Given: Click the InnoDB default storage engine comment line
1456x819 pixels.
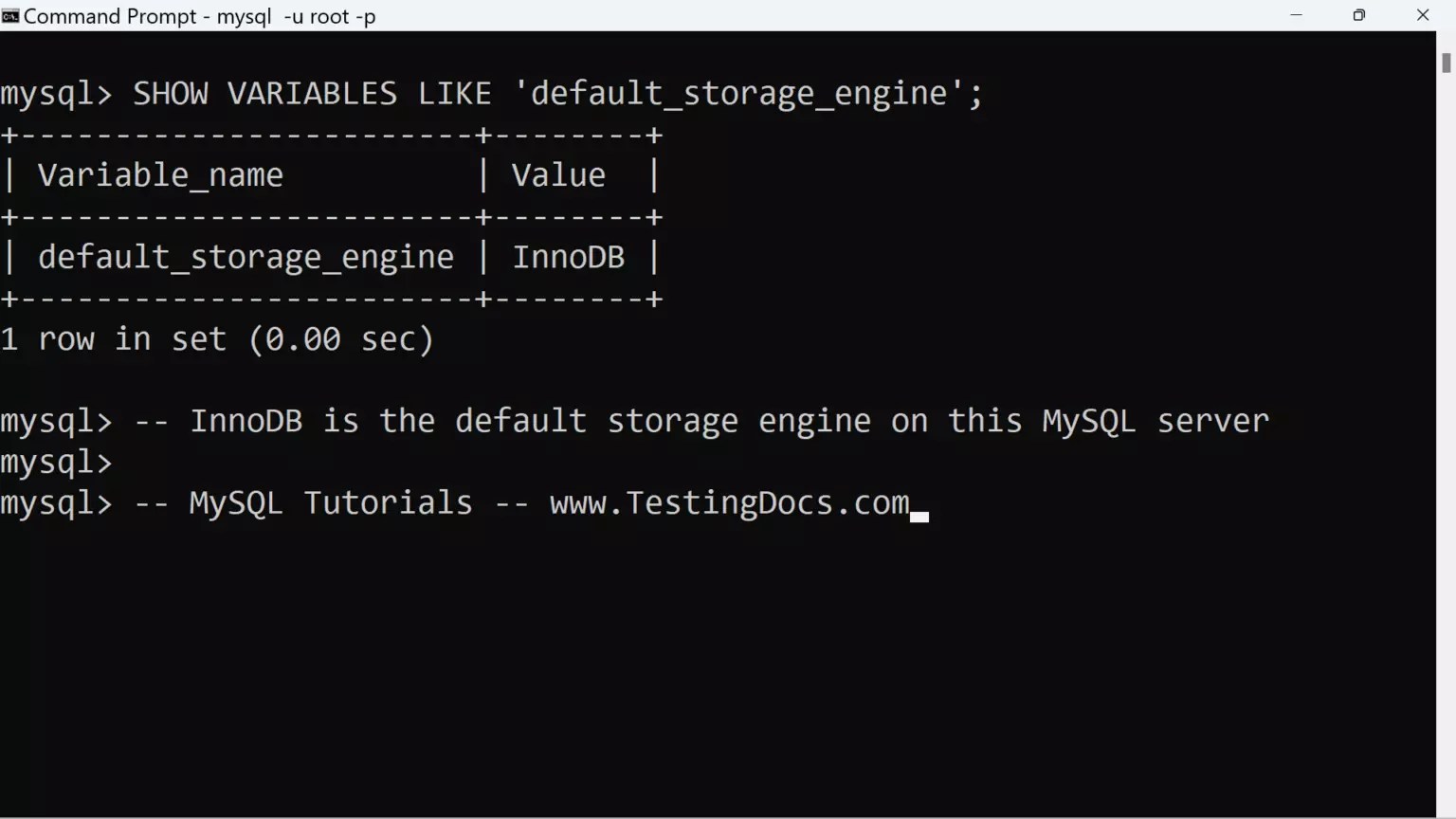Looking at the screenshot, I should click(664, 420).
